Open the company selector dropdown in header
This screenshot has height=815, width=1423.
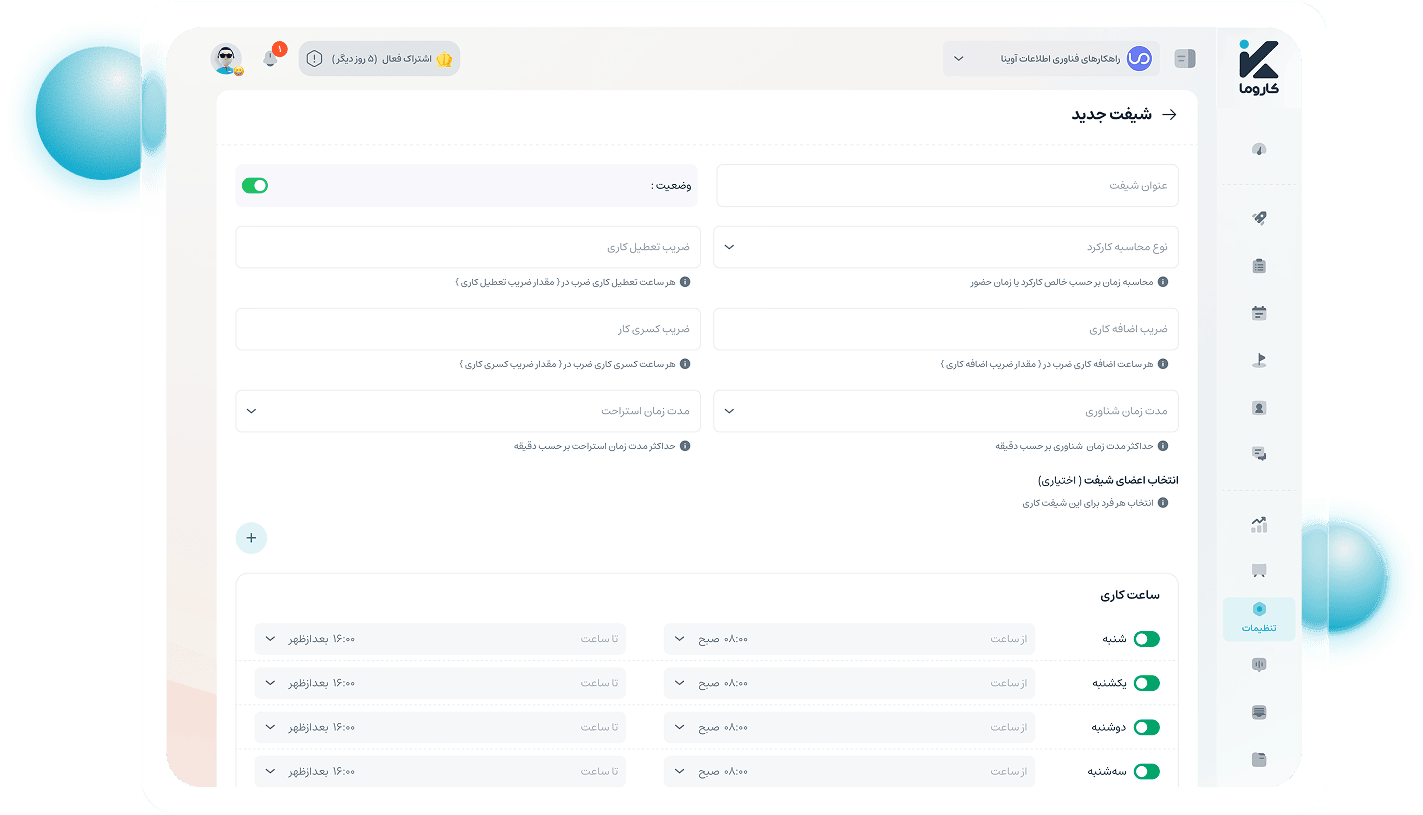click(x=1051, y=59)
